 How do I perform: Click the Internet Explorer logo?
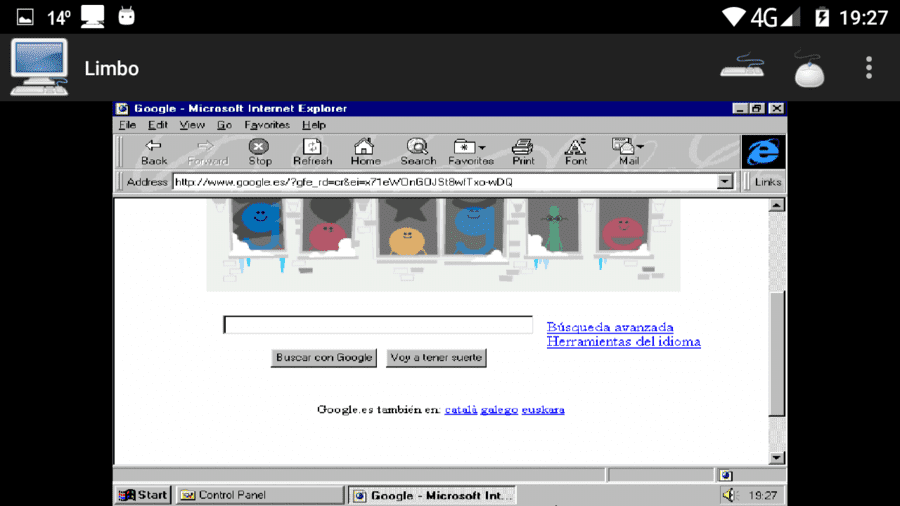click(x=763, y=152)
